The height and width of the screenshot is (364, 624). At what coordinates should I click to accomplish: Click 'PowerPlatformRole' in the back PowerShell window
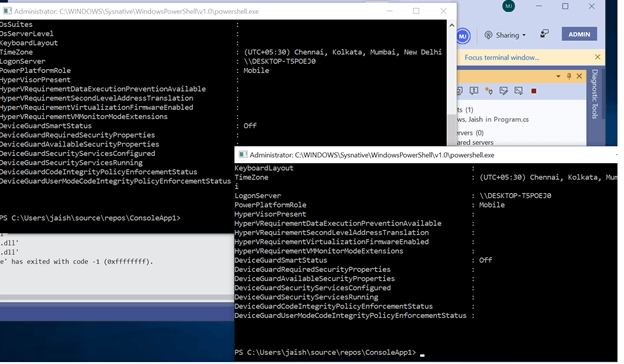pyautogui.click(x=35, y=70)
